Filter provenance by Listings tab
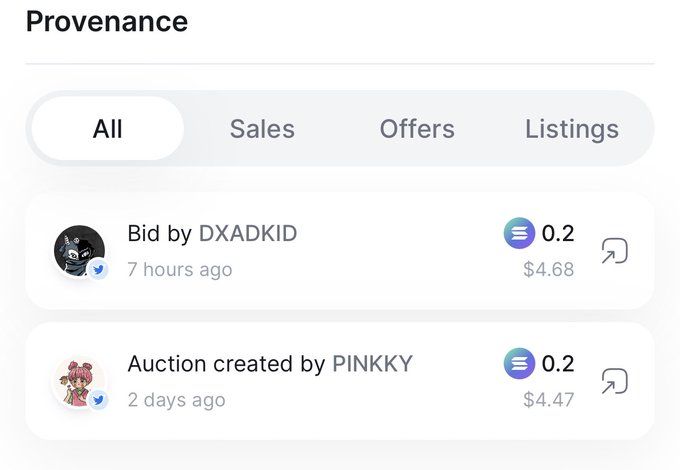The width and height of the screenshot is (680, 470). (x=572, y=129)
